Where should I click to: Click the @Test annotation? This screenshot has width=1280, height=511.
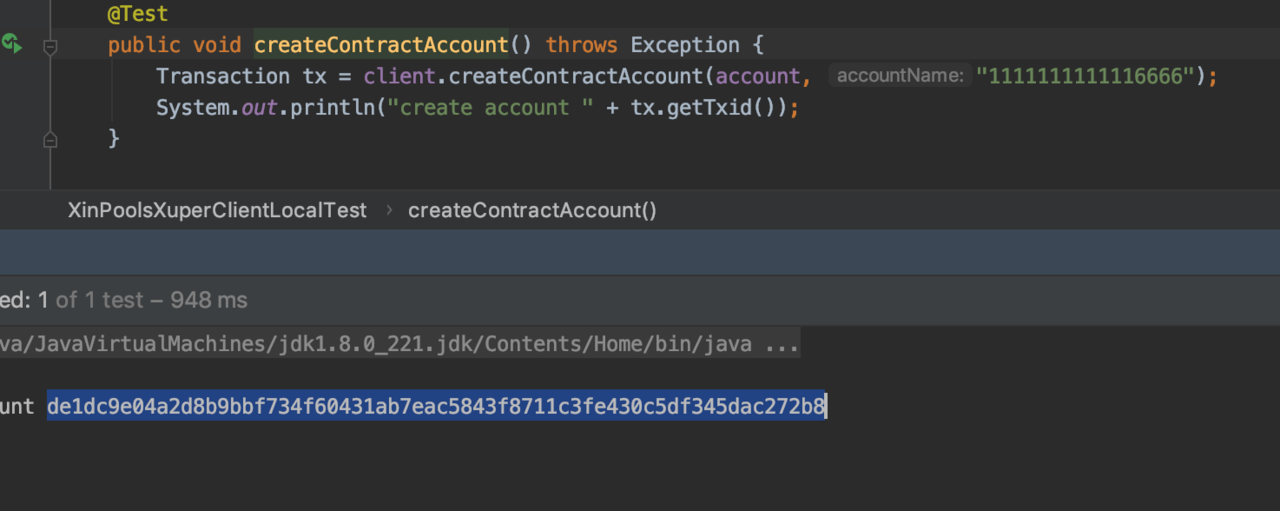pos(138,14)
